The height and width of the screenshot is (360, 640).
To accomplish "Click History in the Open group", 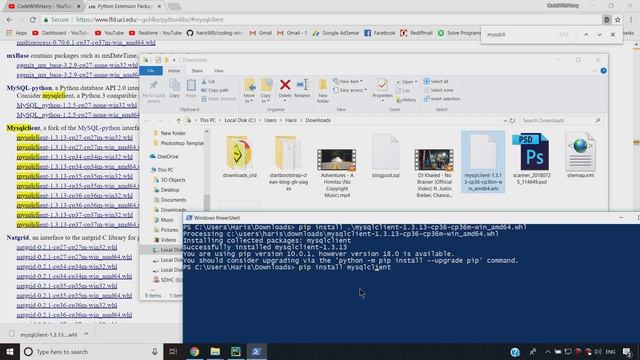I will pos(406,100).
